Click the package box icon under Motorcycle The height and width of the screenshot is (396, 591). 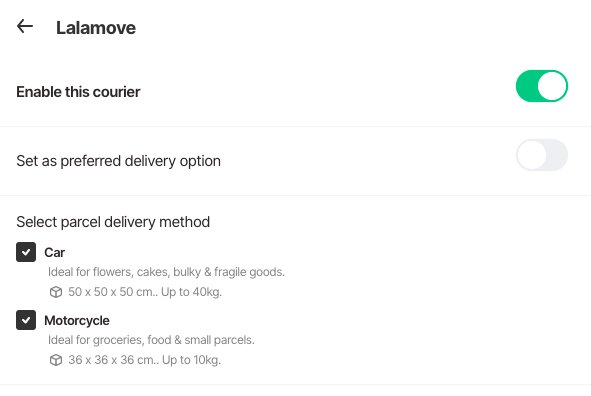[x=56, y=360]
